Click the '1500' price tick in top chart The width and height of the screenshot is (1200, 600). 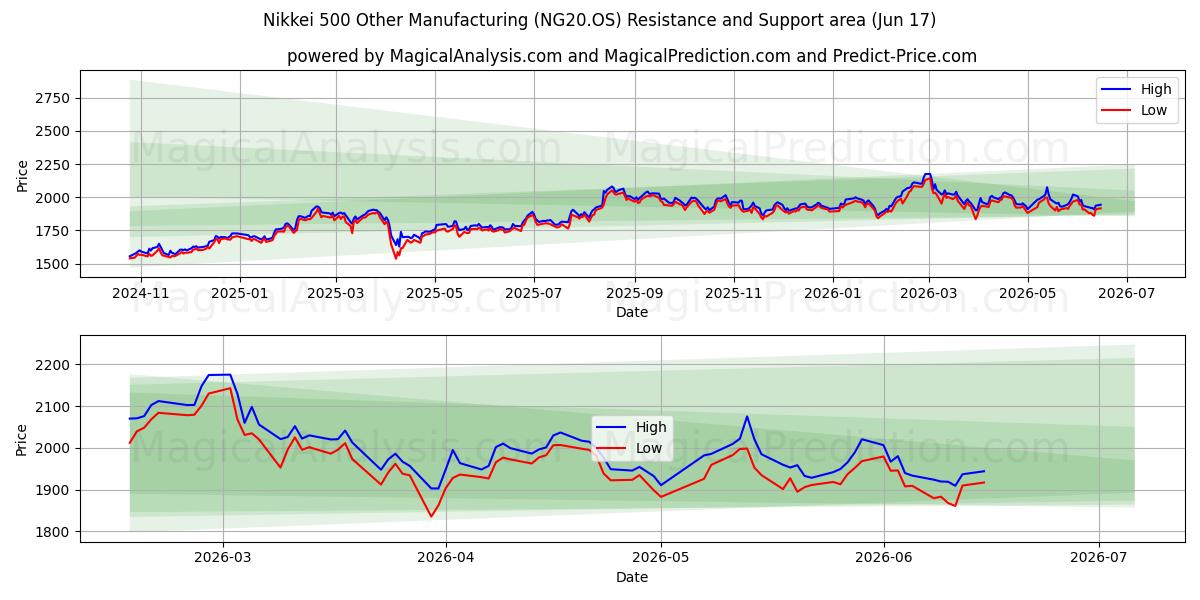pyautogui.click(x=50, y=264)
